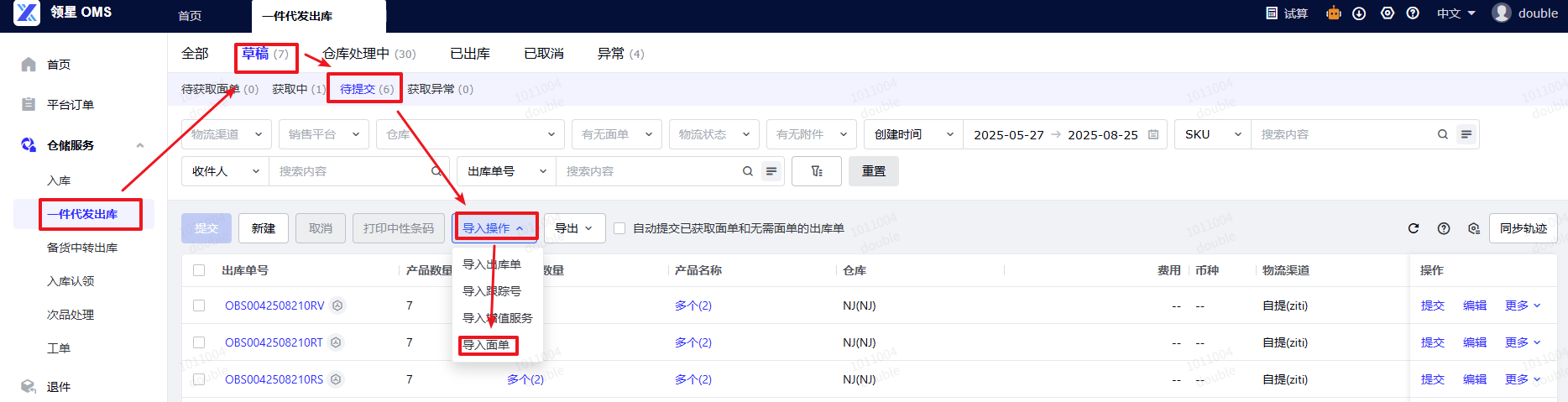This screenshot has height=402, width=1568.
Task: Click the 平台订单 sidebar icon
Action: pos(29,105)
